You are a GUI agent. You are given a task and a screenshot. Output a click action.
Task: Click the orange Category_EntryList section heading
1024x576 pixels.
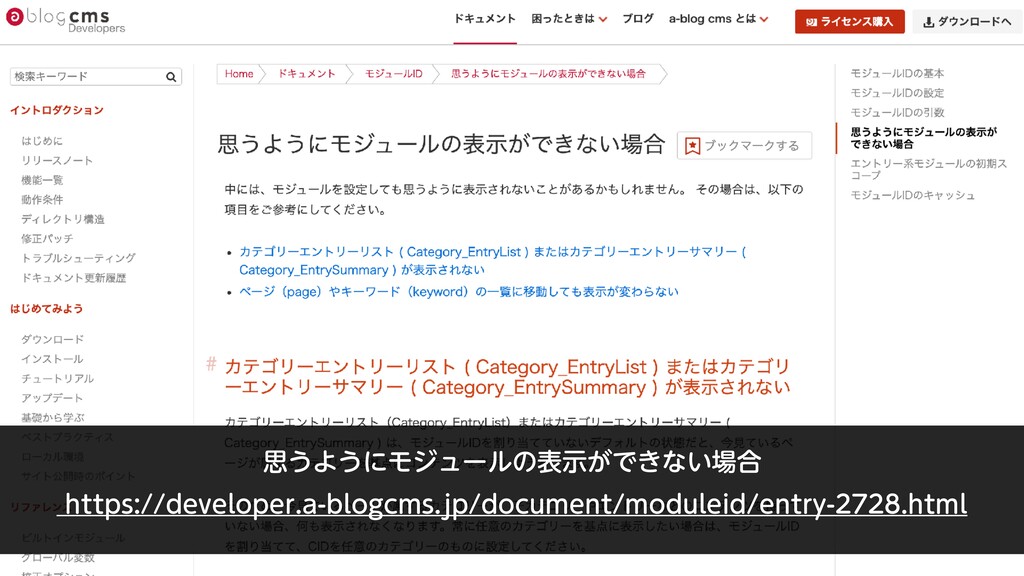tap(507, 377)
